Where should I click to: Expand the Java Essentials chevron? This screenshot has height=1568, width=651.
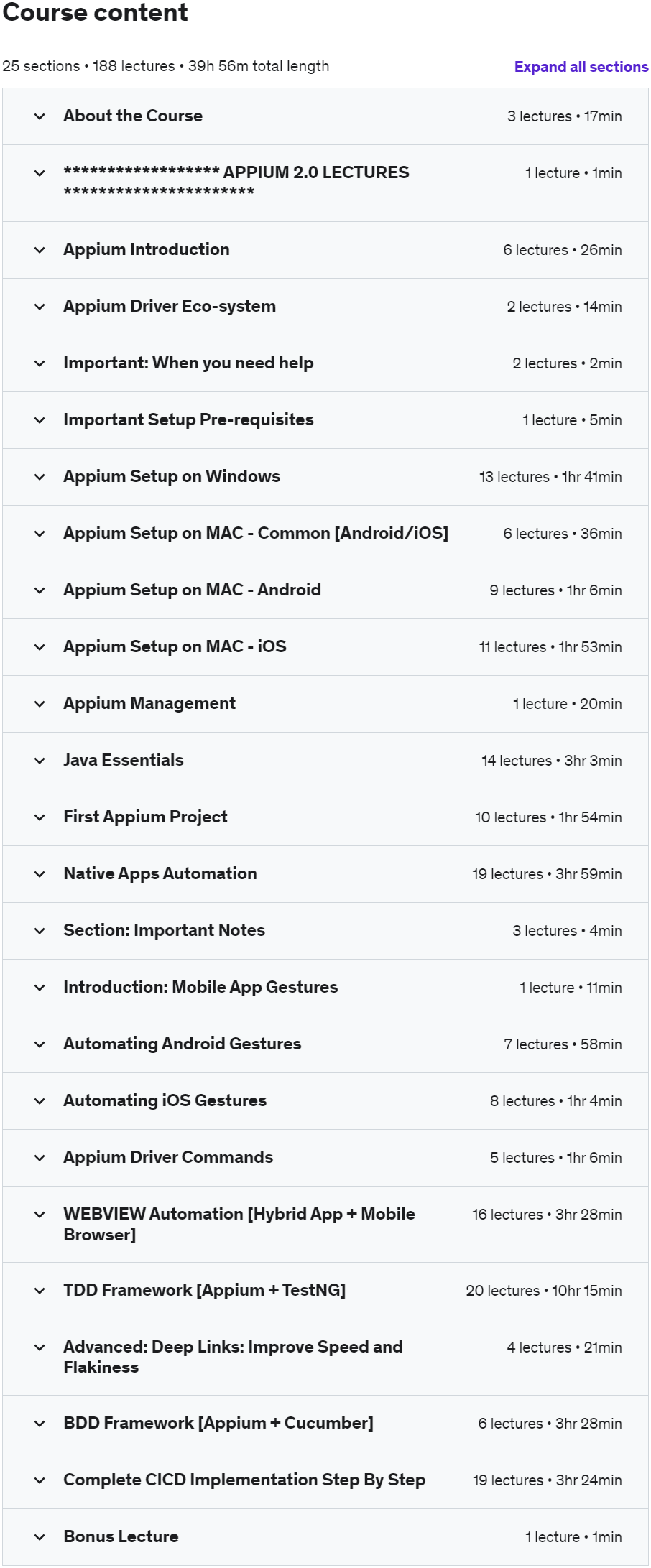[40, 761]
